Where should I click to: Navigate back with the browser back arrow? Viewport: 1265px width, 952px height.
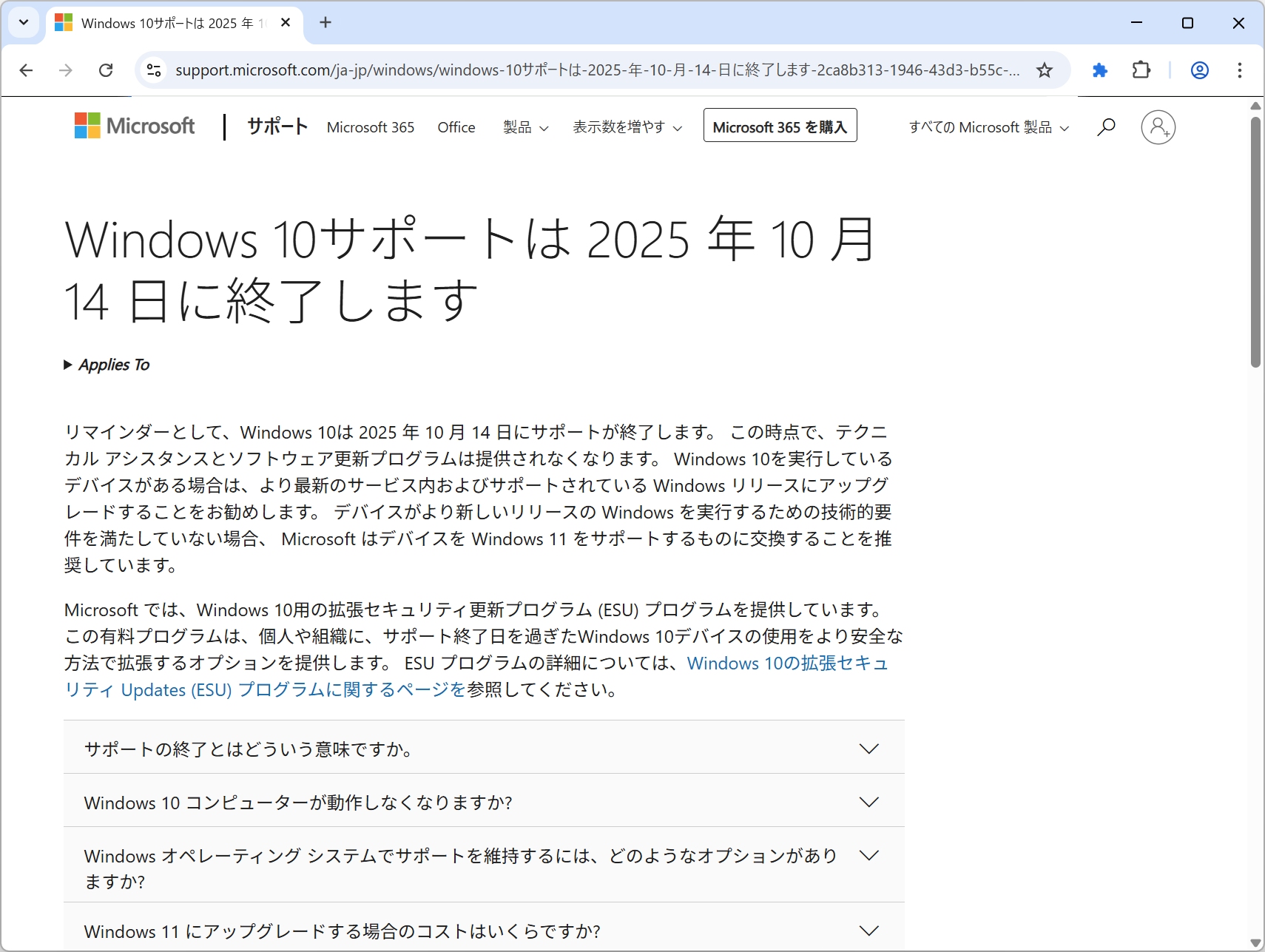[x=26, y=70]
